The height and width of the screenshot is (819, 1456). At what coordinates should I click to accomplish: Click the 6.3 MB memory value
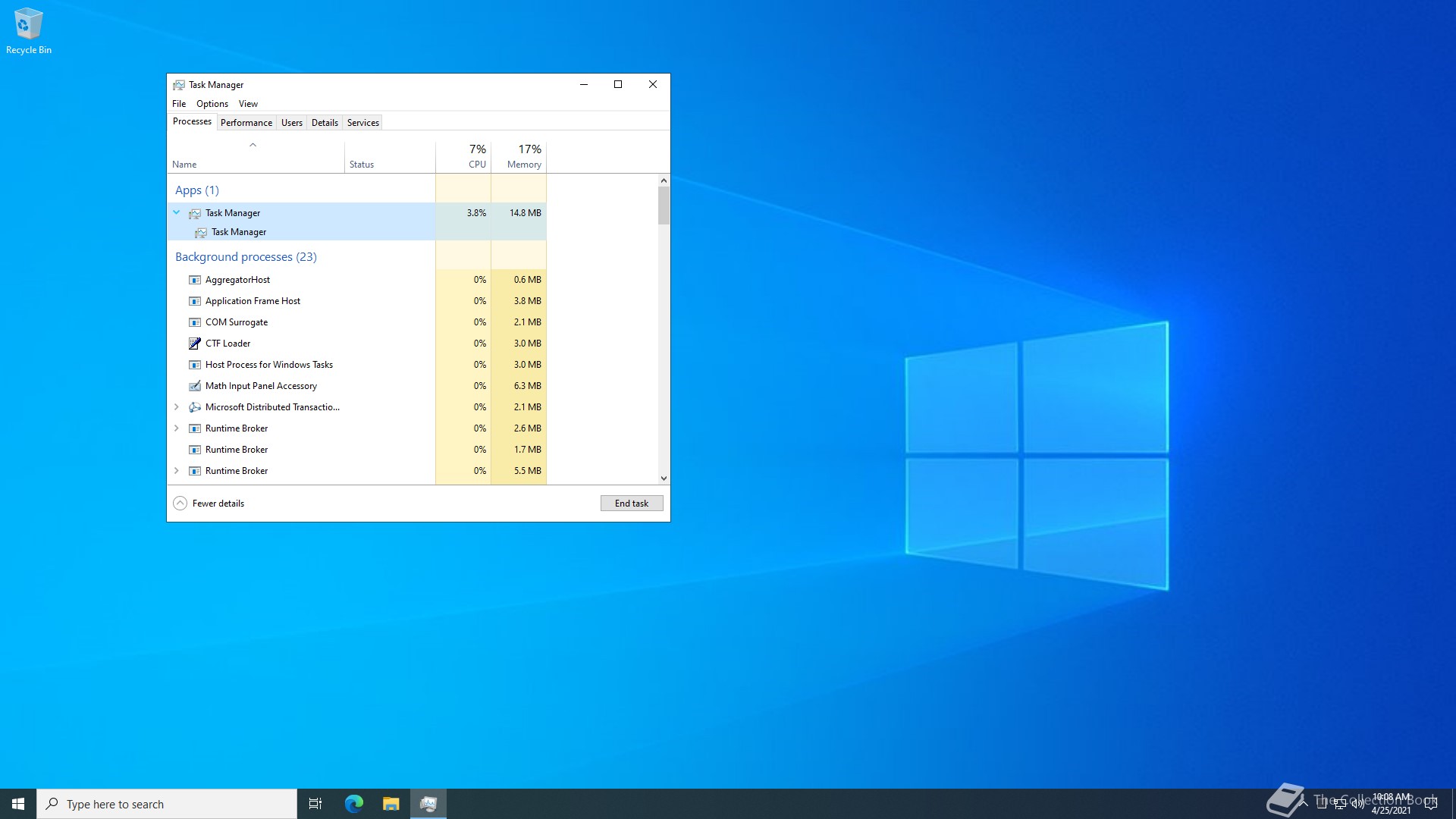(528, 386)
